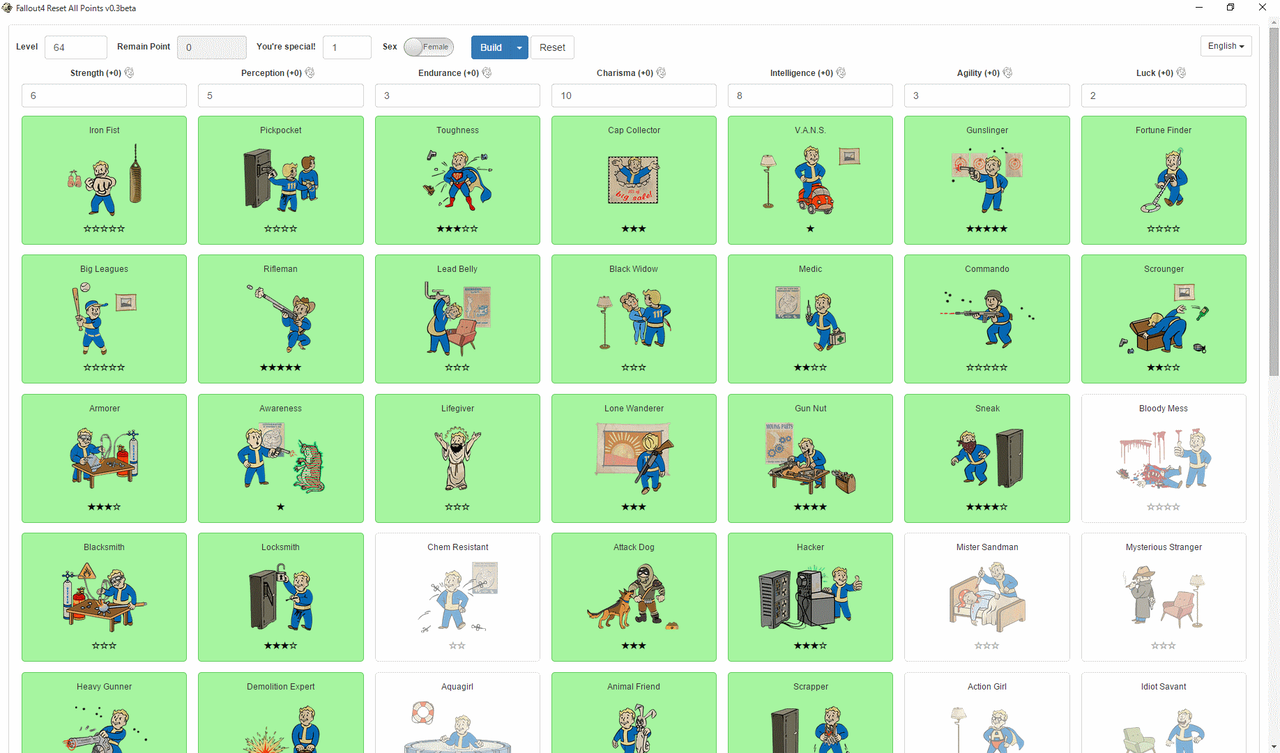Click the Perception value field
This screenshot has width=1280, height=753.
click(x=281, y=95)
